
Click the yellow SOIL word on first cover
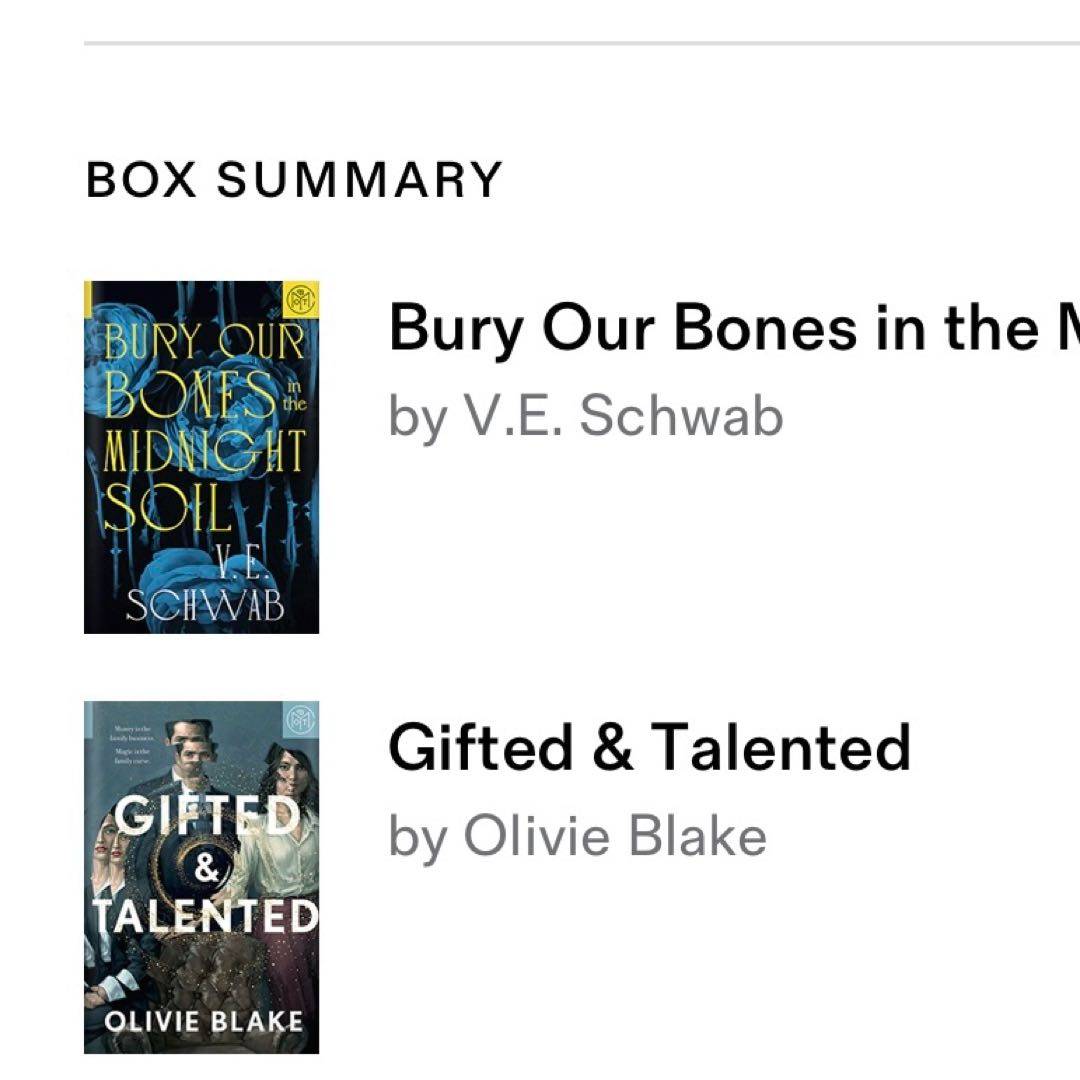coord(167,506)
